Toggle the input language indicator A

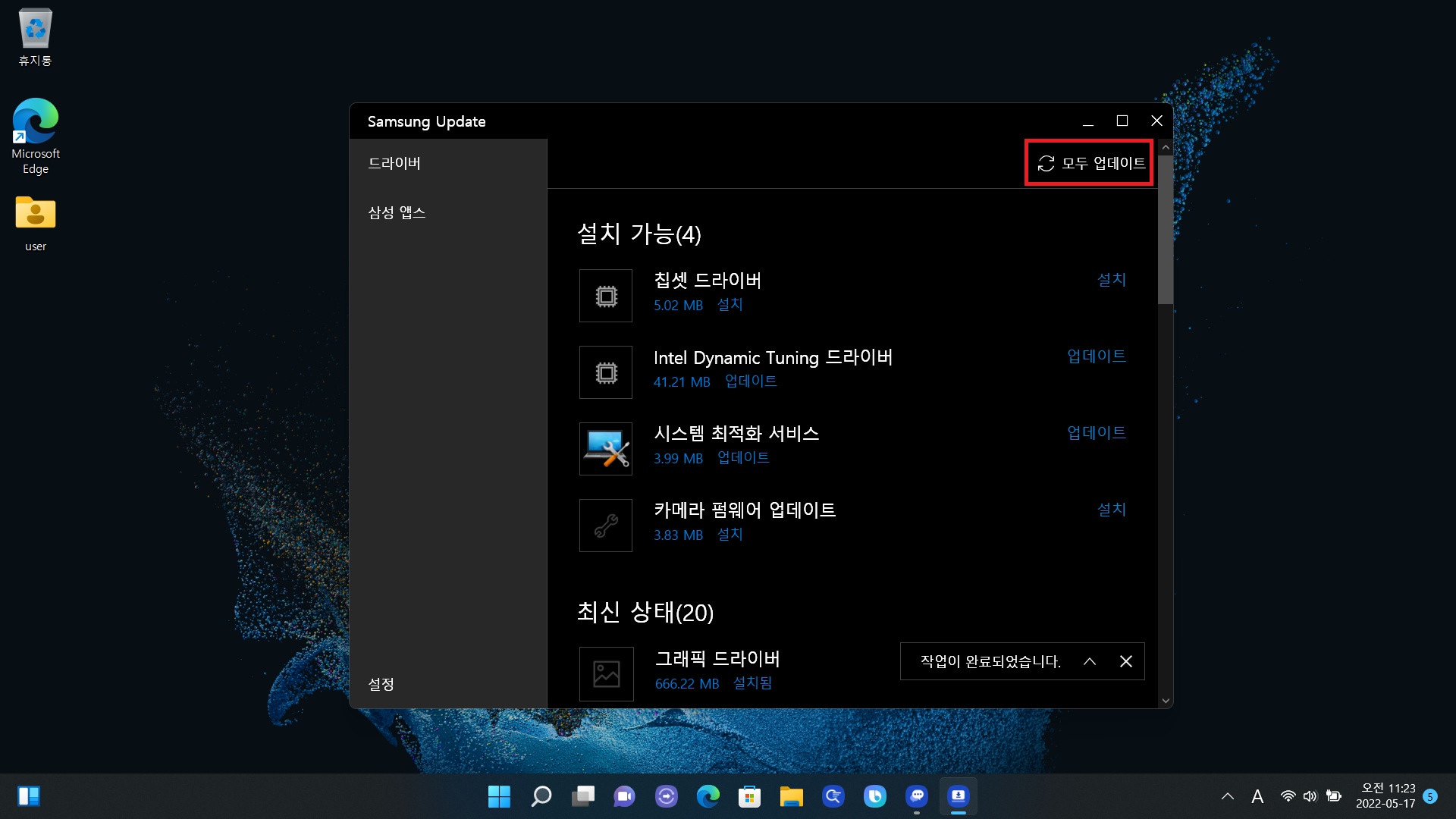(1257, 796)
